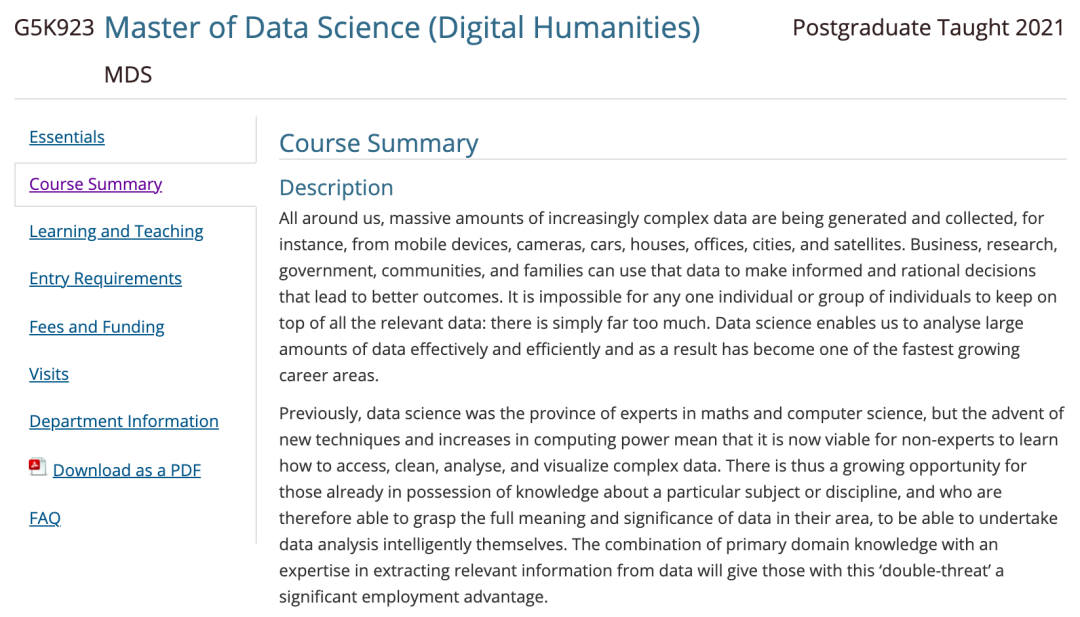Go to Learning and Teaching section
1080x617 pixels.
click(116, 231)
